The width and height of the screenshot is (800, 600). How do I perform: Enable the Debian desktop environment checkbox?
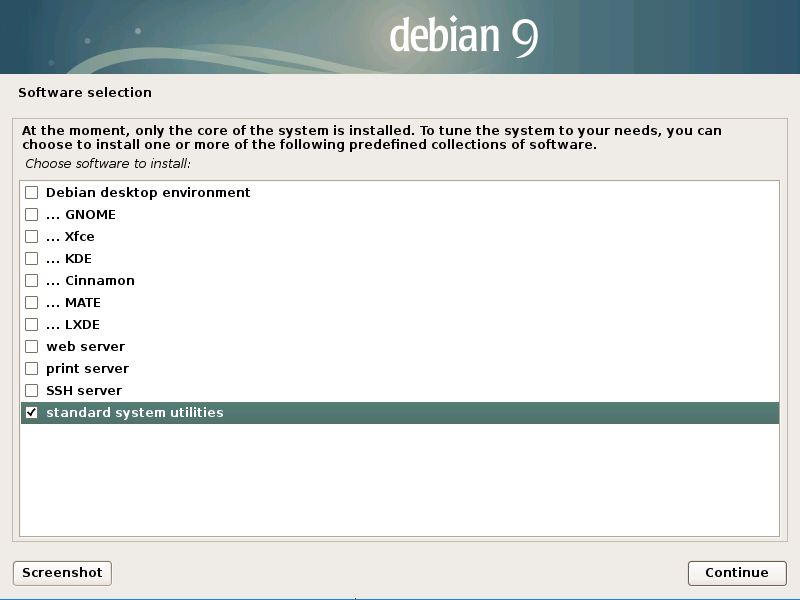pyautogui.click(x=32, y=192)
